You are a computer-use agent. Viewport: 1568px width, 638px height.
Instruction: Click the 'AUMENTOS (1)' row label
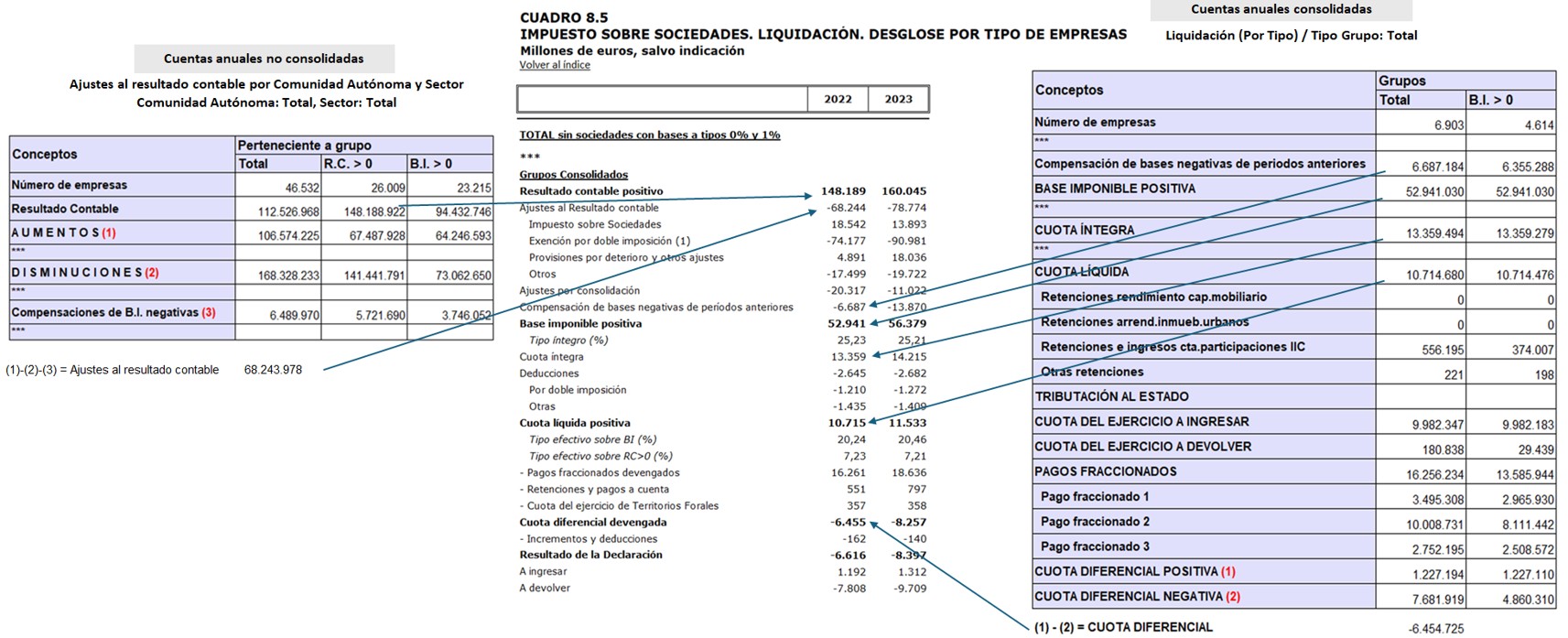(63, 232)
